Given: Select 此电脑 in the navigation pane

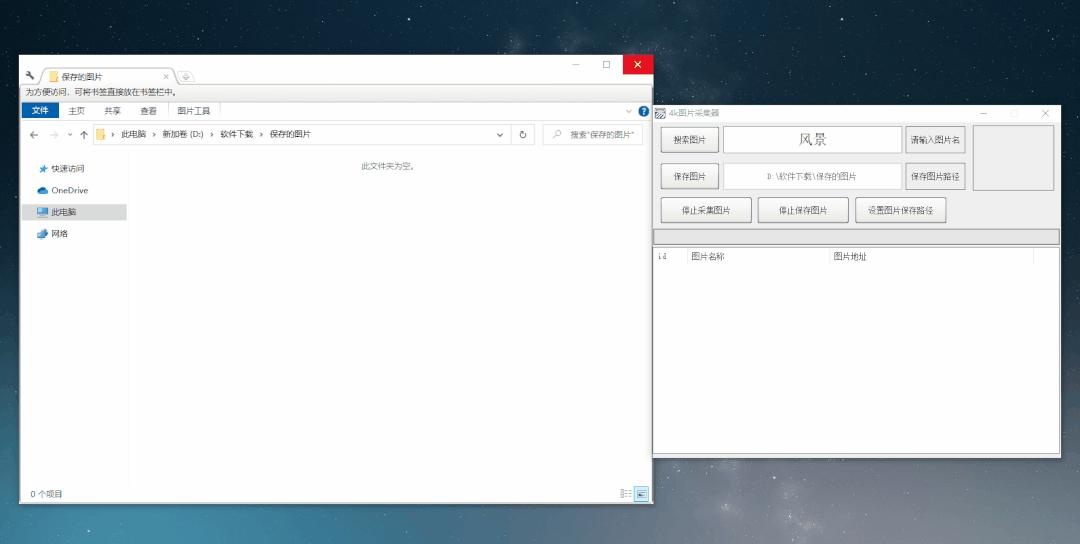Looking at the screenshot, I should (74, 212).
